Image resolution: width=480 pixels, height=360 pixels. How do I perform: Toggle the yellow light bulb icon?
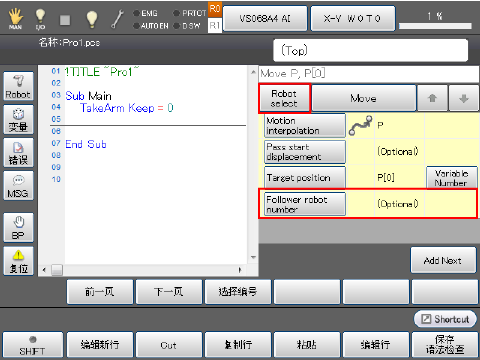[x=92, y=19]
